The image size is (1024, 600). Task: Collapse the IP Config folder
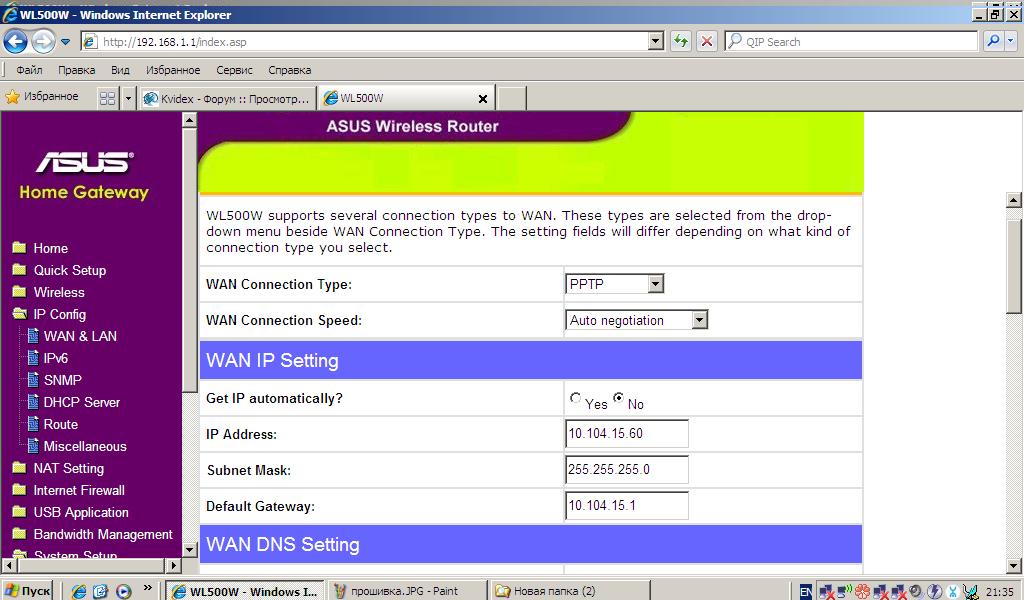[20, 313]
